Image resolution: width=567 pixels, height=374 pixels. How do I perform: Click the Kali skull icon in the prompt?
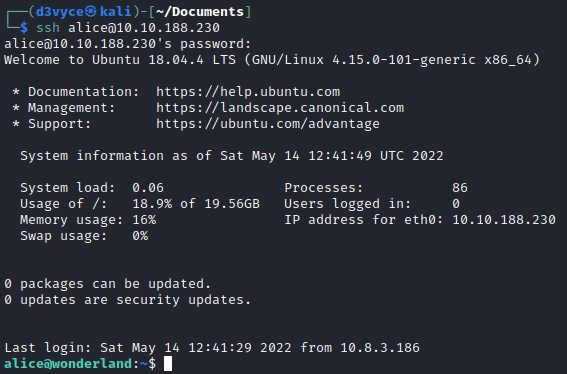click(91, 12)
